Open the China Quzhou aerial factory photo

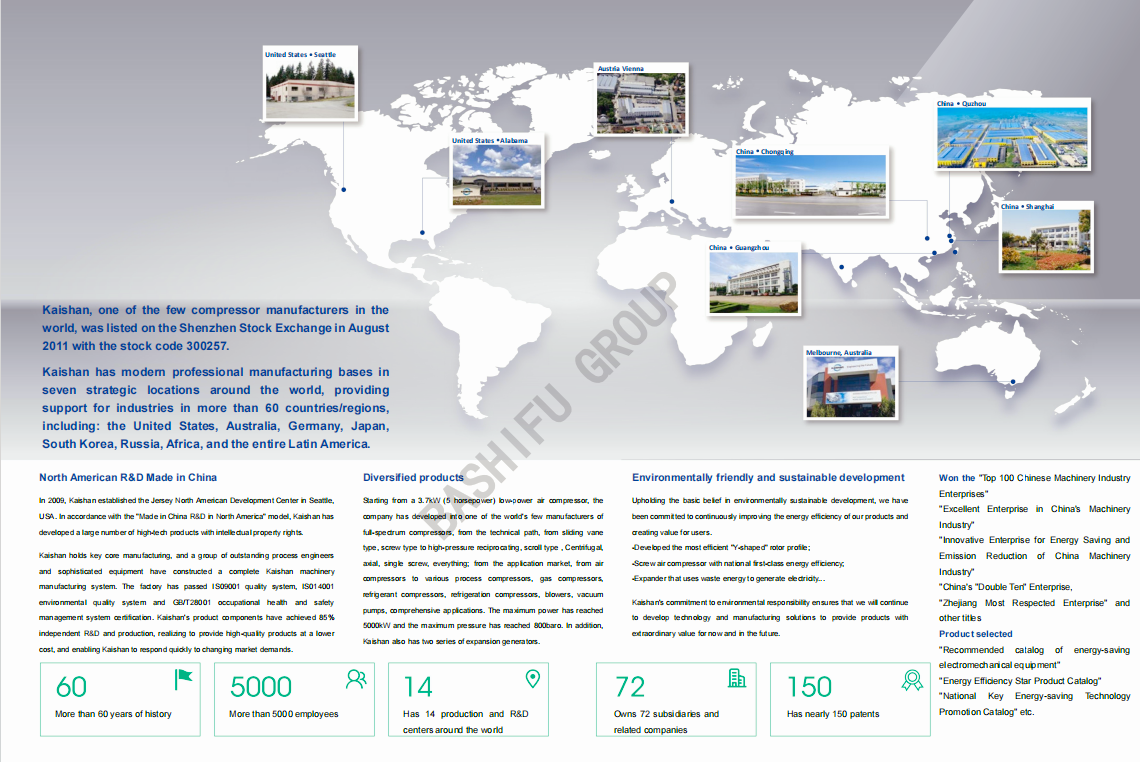click(1013, 138)
